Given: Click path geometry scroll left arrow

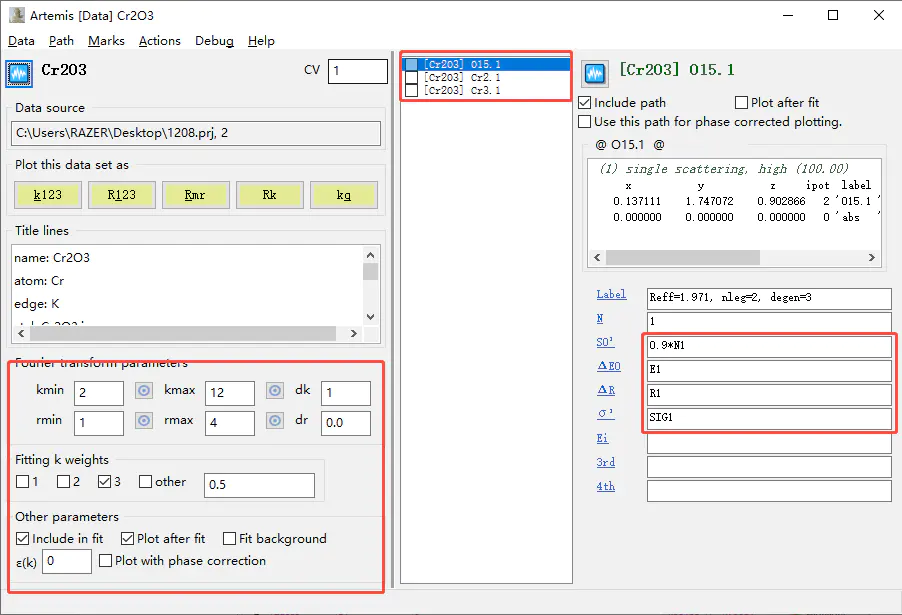Looking at the screenshot, I should pyautogui.click(x=597, y=258).
